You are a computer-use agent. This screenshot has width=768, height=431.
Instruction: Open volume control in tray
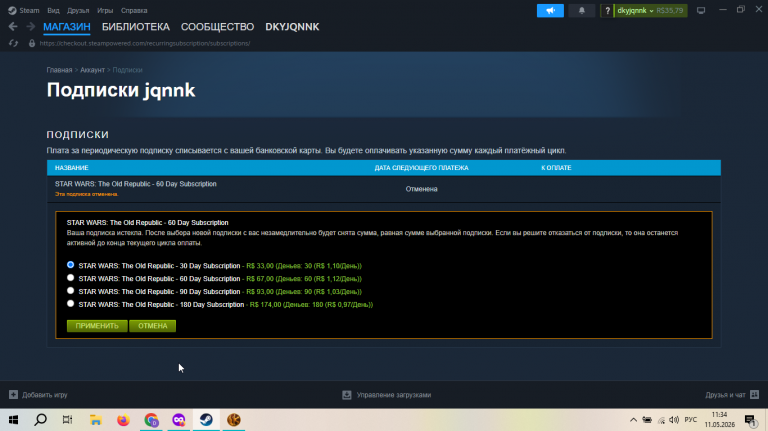click(674, 420)
